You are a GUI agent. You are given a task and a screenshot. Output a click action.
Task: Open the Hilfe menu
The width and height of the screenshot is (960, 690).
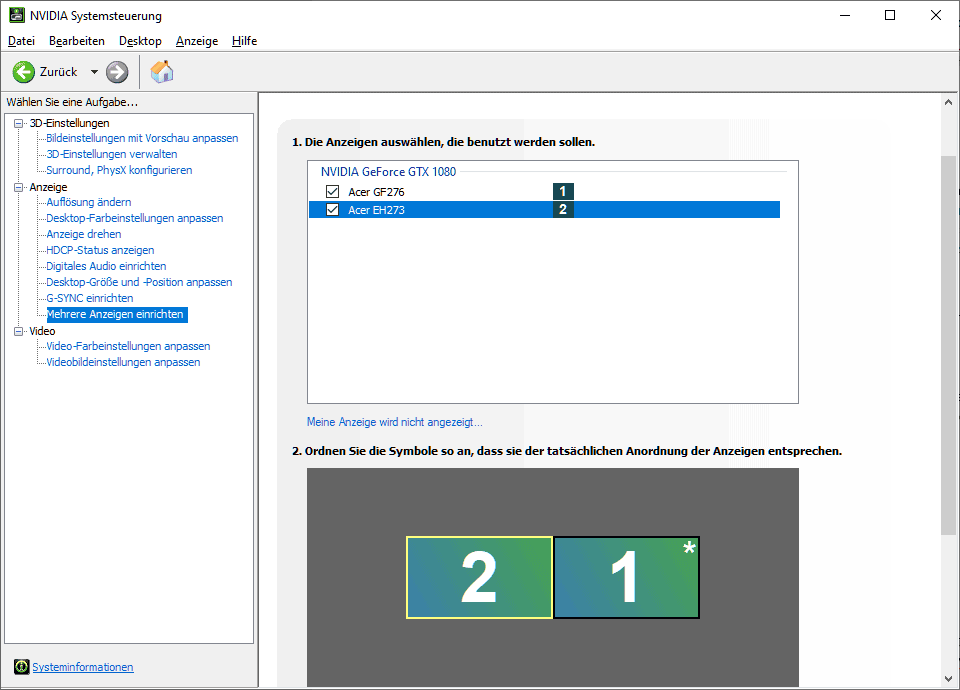(244, 41)
